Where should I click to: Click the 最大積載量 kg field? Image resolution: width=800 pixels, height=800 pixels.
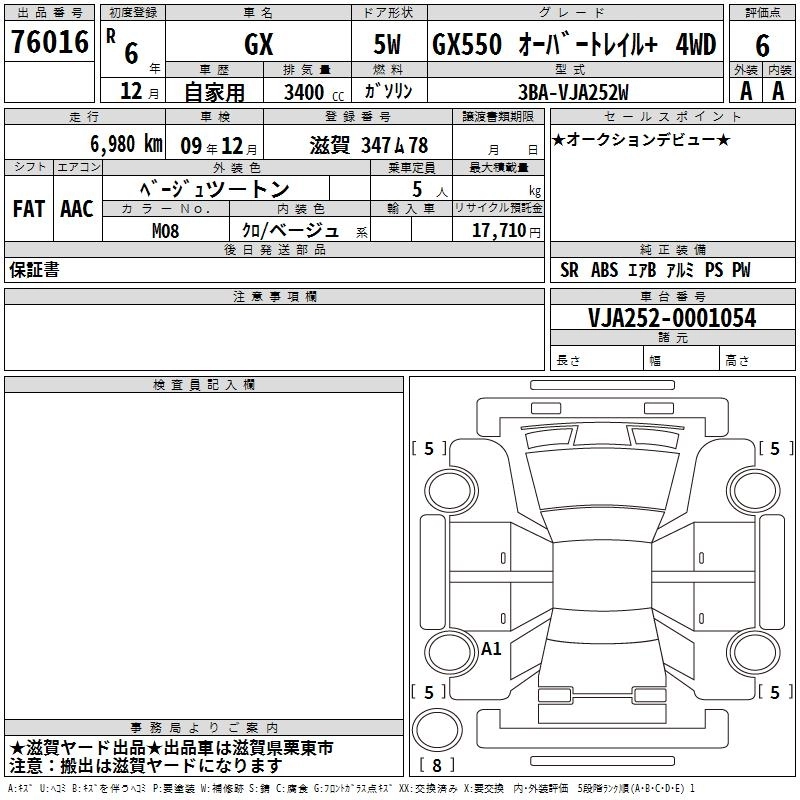tap(498, 187)
